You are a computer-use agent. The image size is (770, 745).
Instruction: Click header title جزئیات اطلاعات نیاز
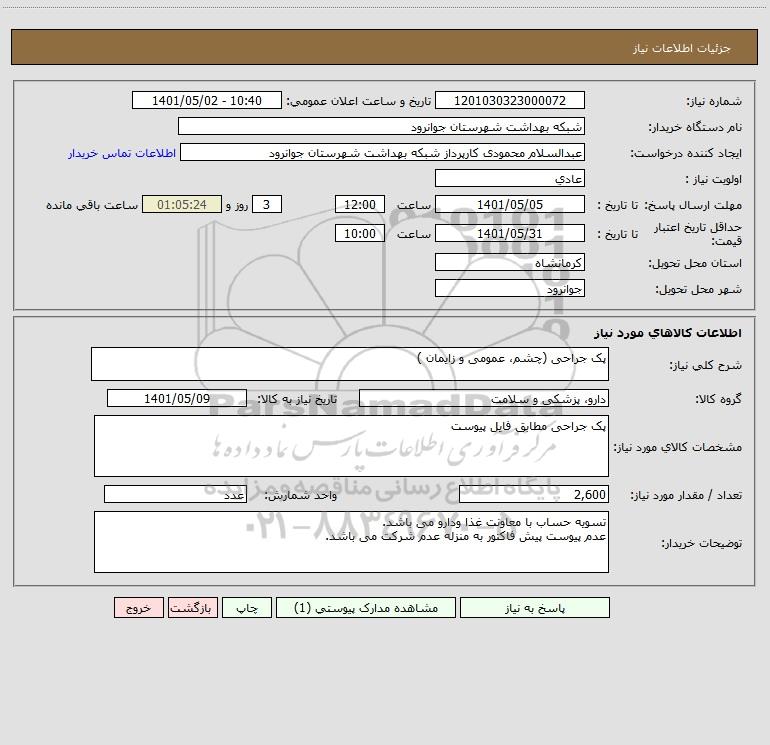click(682, 48)
